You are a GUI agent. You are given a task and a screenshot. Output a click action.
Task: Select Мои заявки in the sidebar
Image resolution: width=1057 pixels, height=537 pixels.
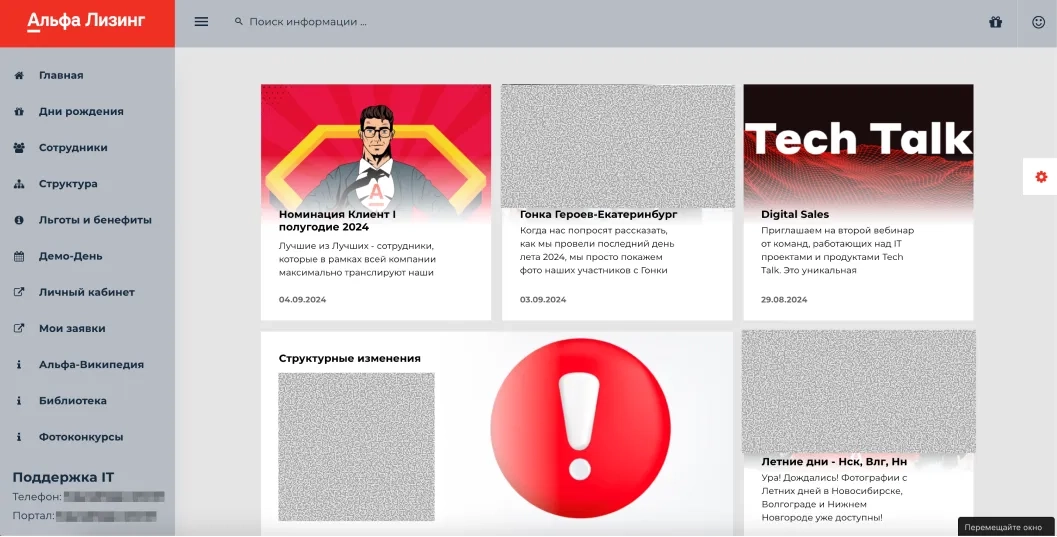click(x=72, y=329)
